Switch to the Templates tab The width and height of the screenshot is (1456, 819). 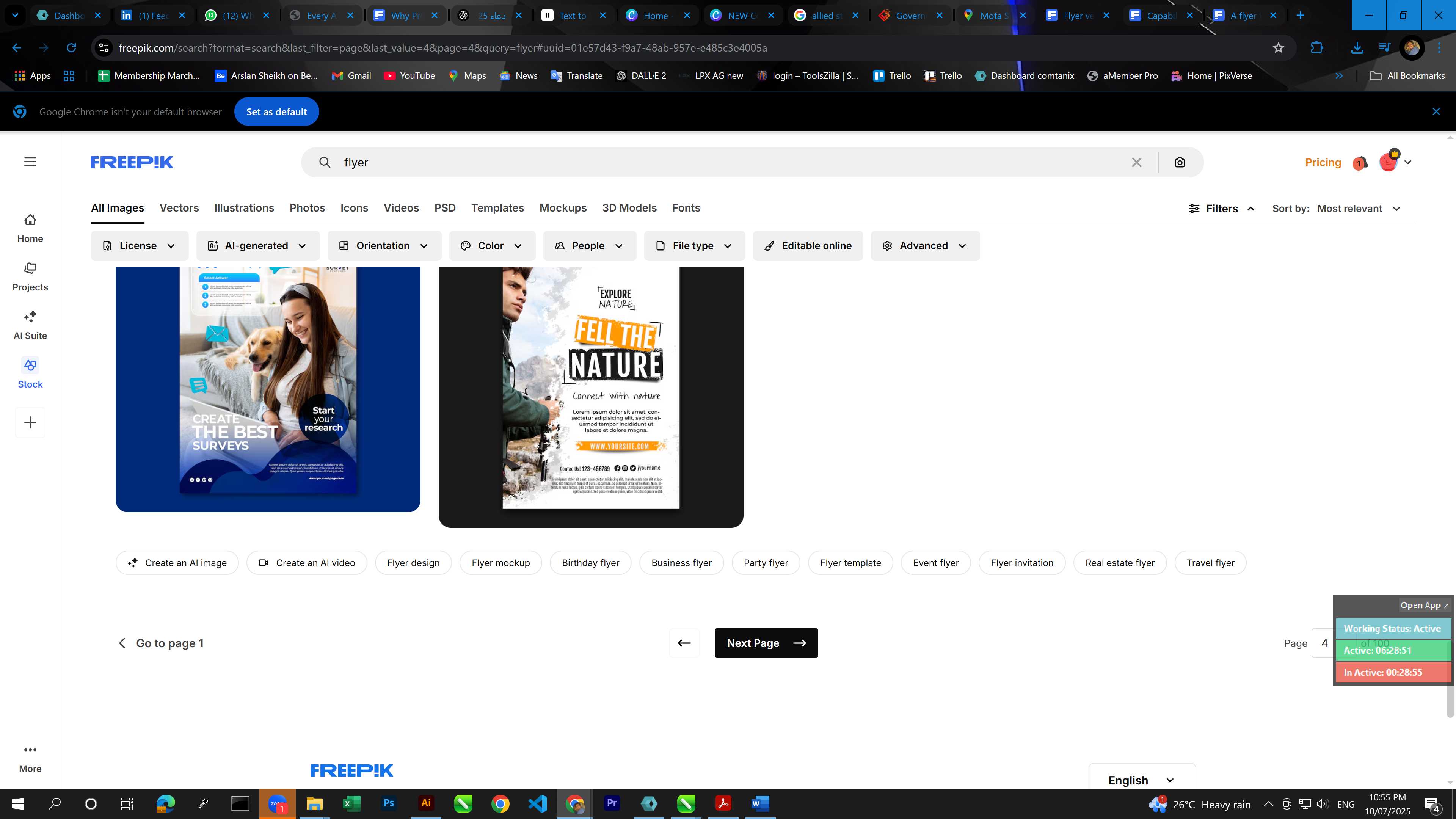coord(497,208)
